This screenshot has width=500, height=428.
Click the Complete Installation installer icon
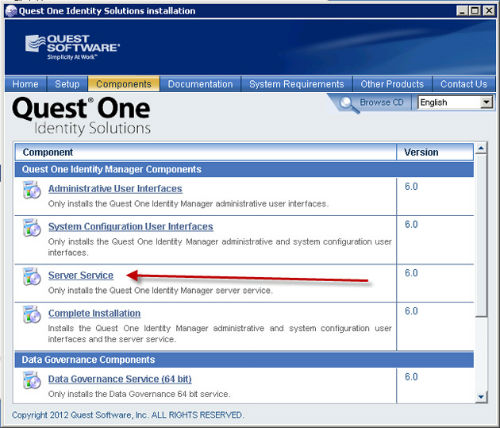coord(32,314)
